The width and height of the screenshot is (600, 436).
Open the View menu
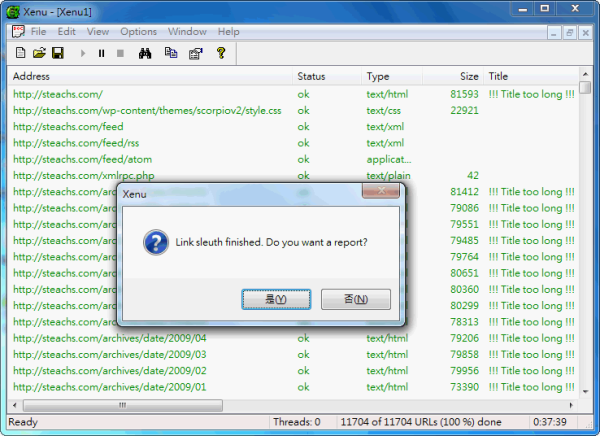(98, 31)
